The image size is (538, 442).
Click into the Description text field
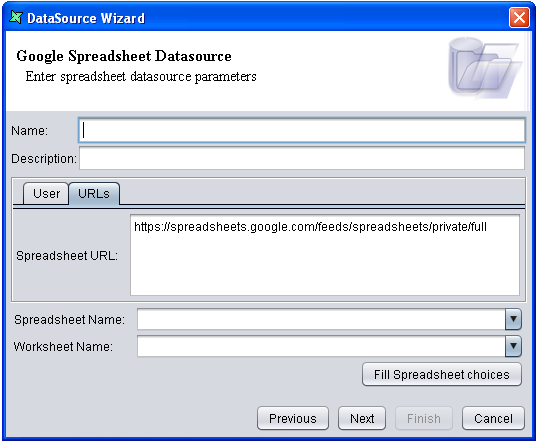tap(302, 158)
